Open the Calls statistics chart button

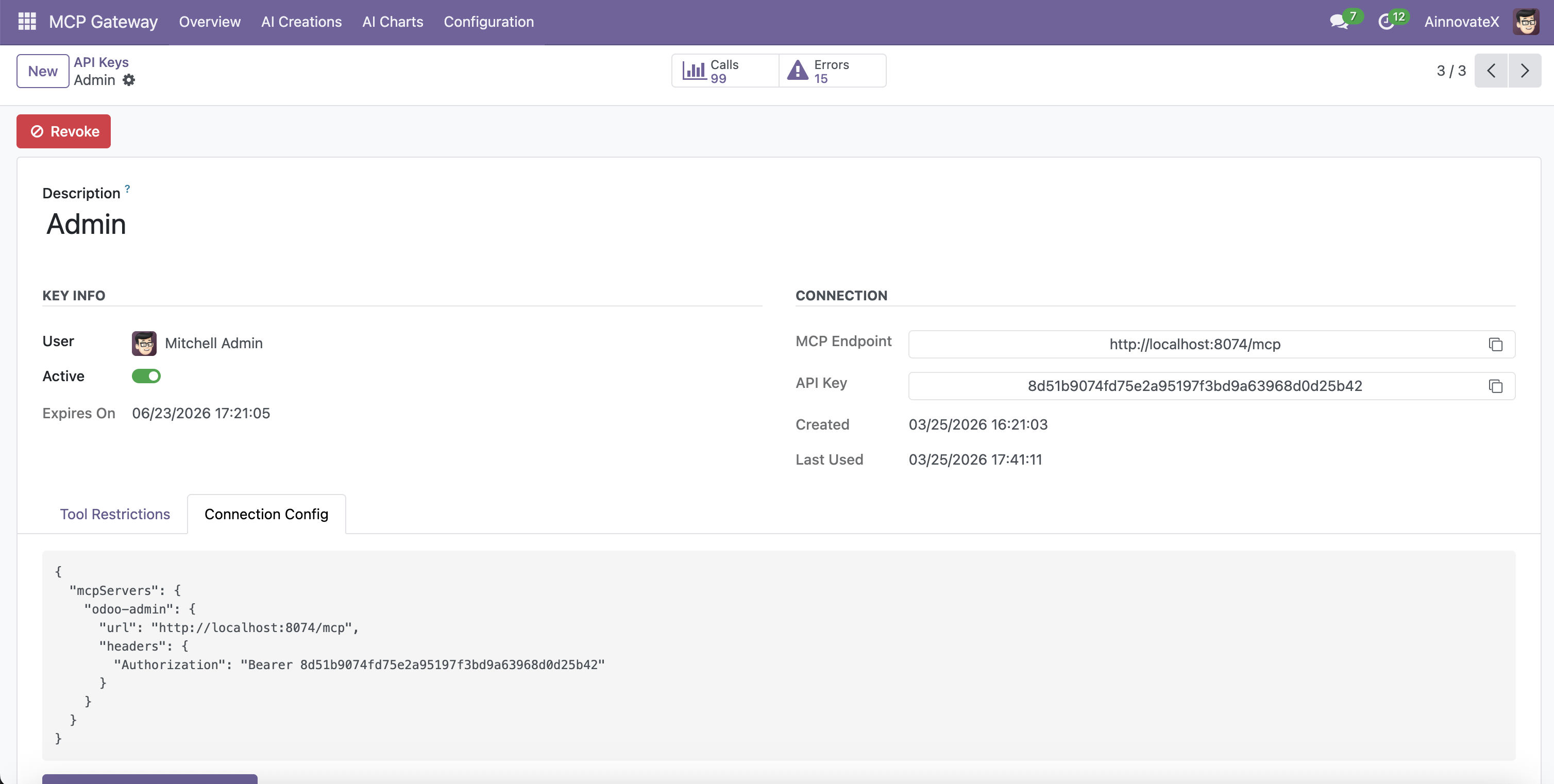tap(724, 71)
